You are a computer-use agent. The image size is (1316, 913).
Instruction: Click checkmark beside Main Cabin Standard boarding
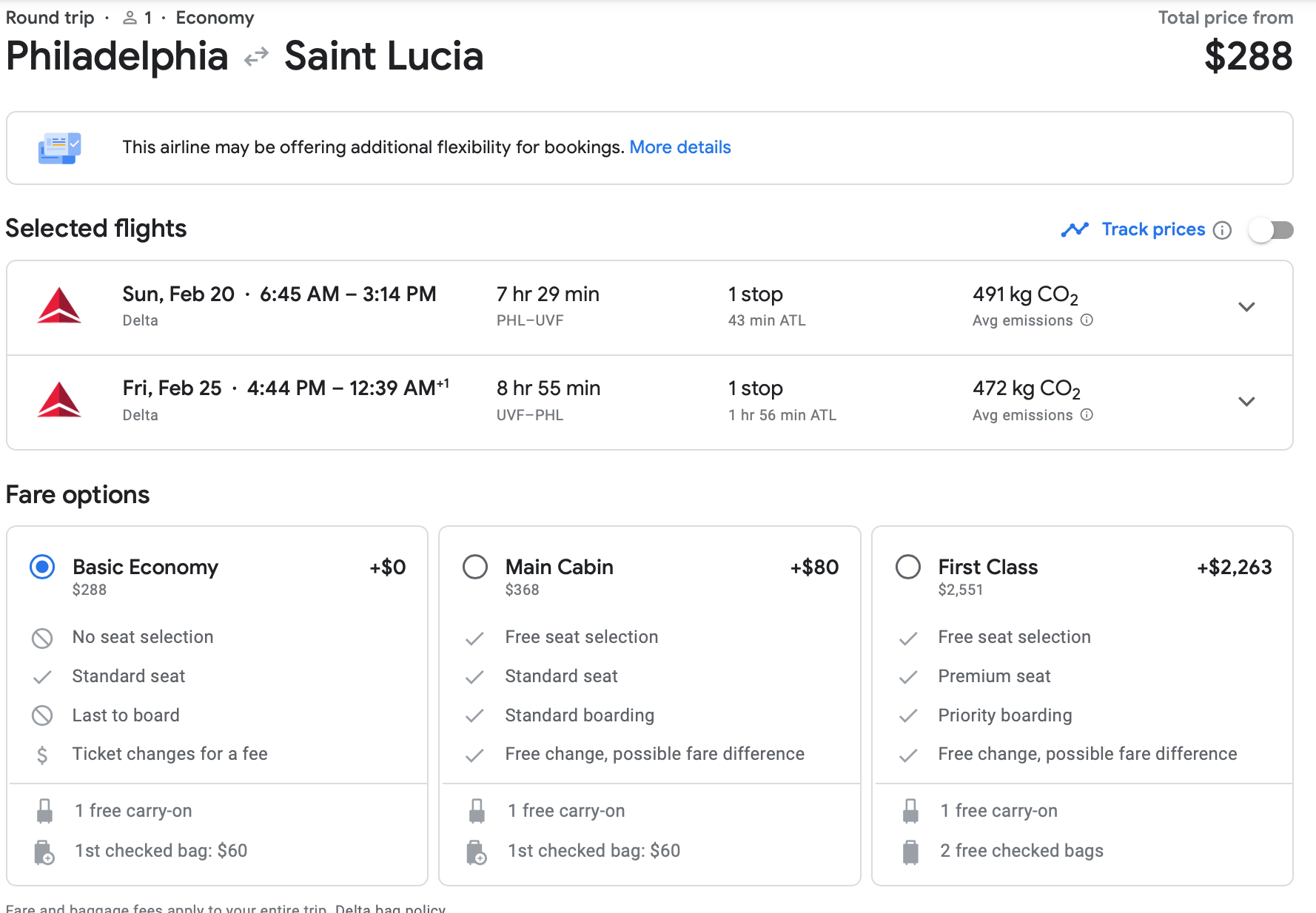[474, 716]
